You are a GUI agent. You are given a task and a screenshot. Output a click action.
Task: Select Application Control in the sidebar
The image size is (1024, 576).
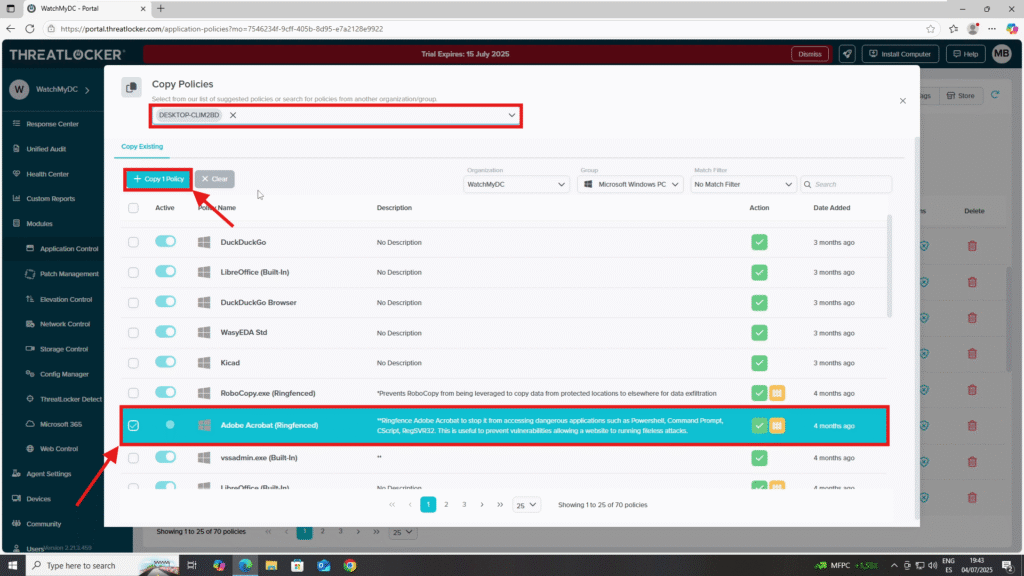(69, 249)
